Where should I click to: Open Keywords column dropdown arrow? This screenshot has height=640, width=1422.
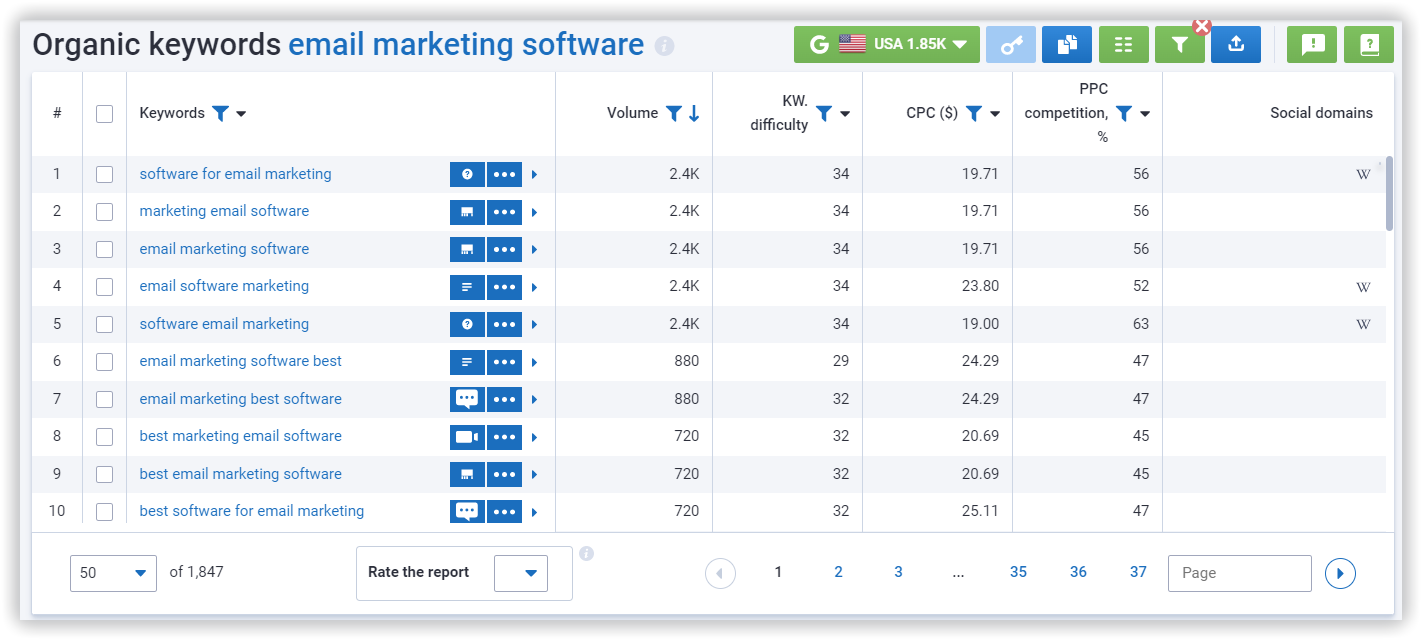241,114
